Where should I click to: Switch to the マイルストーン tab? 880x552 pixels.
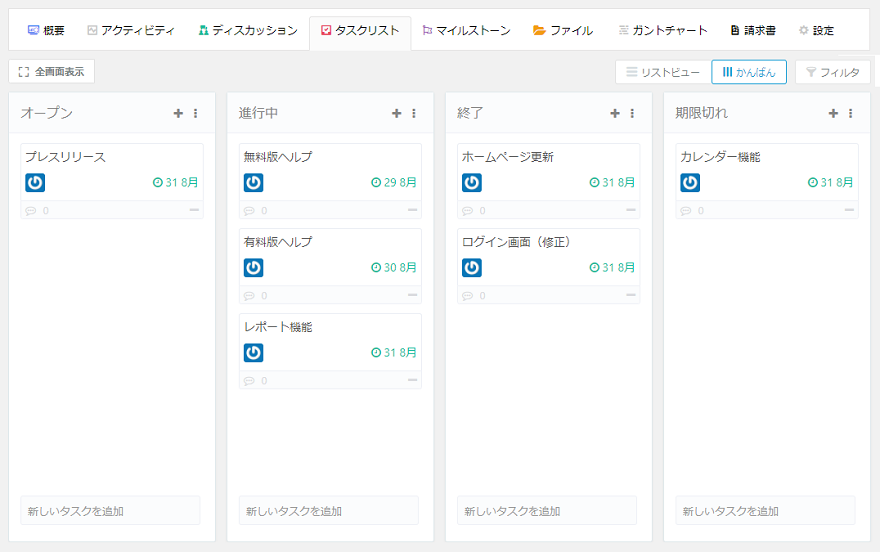(x=466, y=31)
